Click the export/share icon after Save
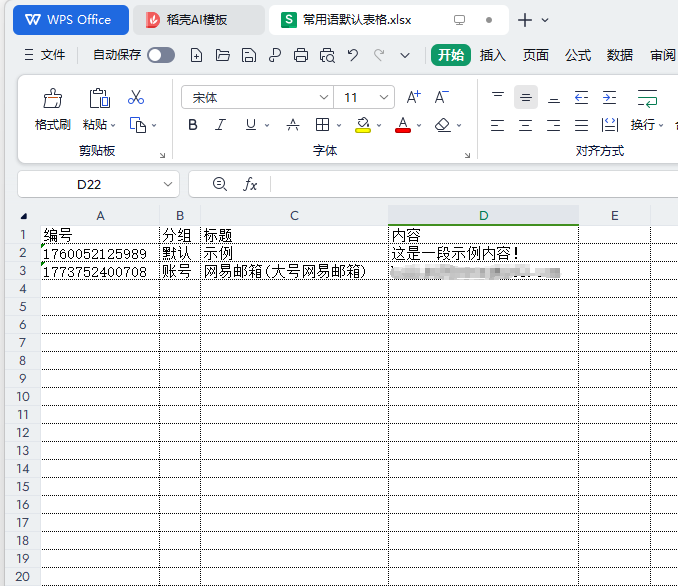The height and width of the screenshot is (586, 678). click(x=275, y=55)
